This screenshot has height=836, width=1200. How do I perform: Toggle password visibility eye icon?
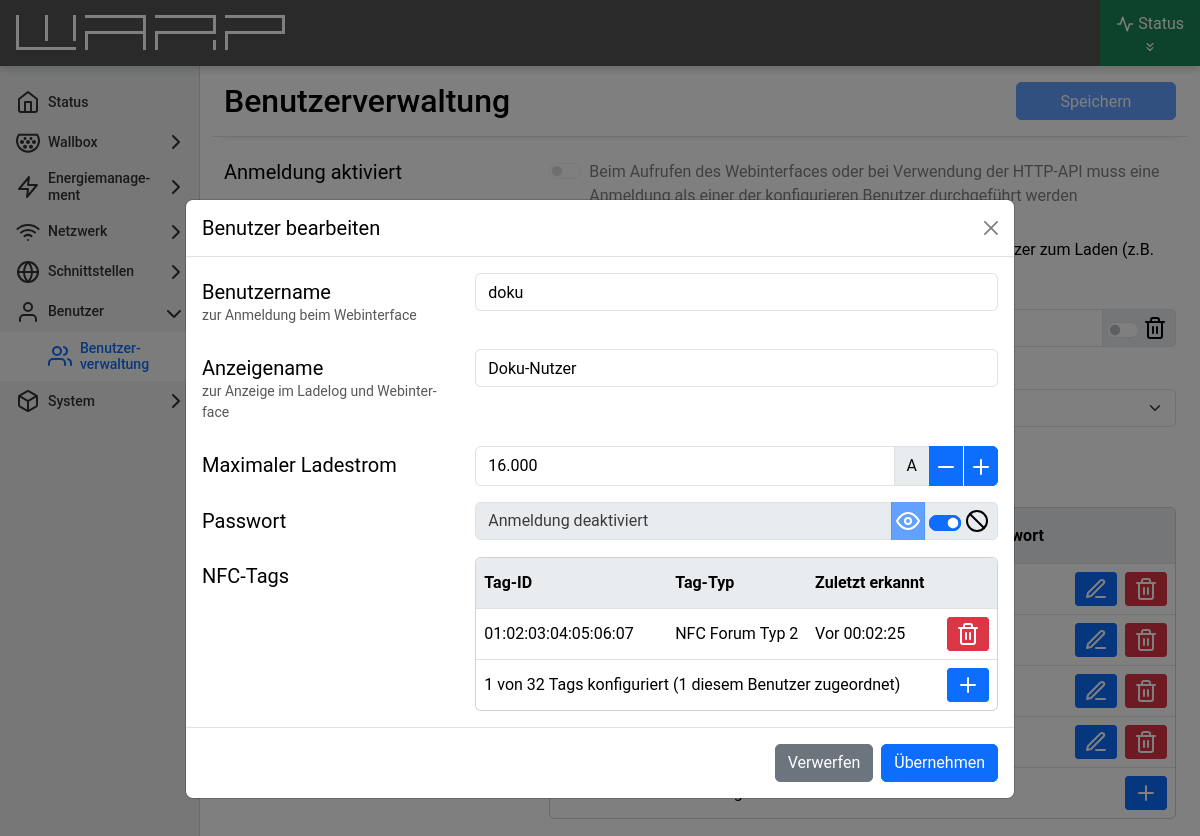coord(908,521)
